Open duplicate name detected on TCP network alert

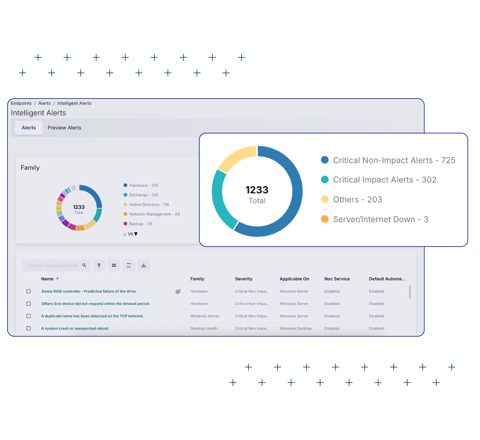92,316
